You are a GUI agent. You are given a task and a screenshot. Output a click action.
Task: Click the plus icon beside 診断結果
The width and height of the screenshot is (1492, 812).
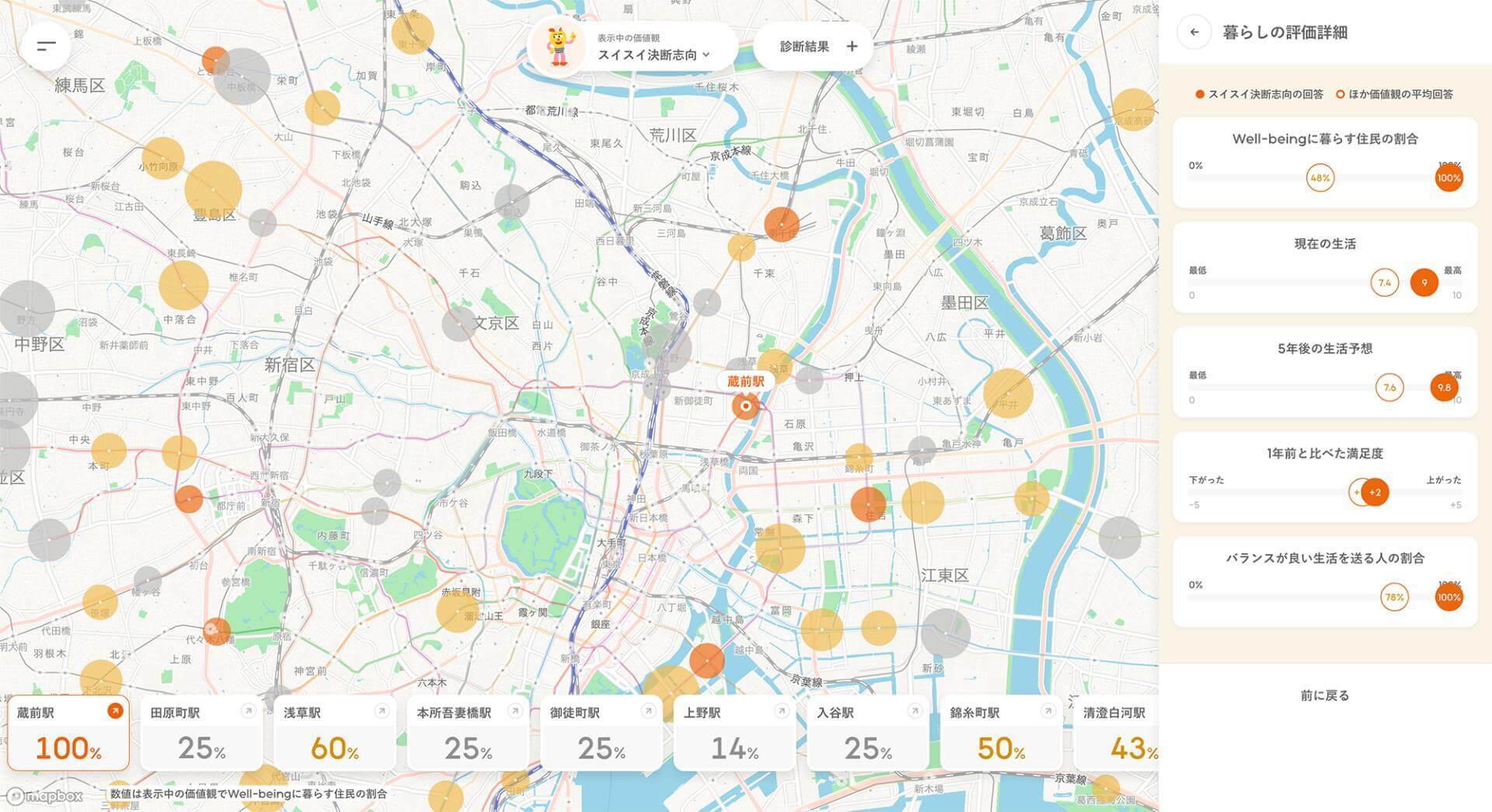coord(852,47)
